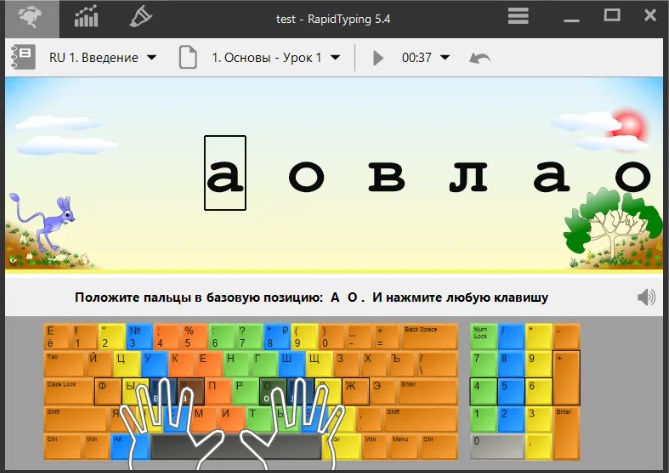Screen dimensions: 669x473
Task: Click the highlighted letter а in text
Action: pos(225,174)
